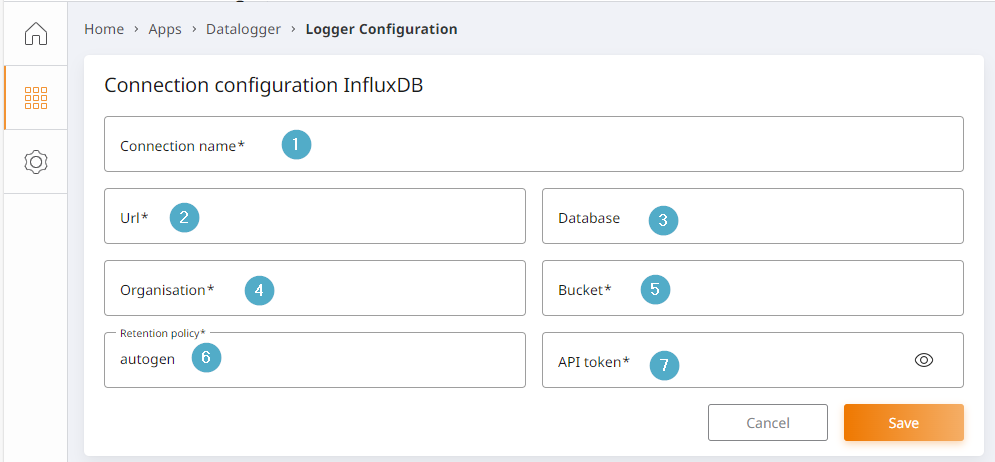
Task: Focus the API token input field
Action: pos(753,360)
